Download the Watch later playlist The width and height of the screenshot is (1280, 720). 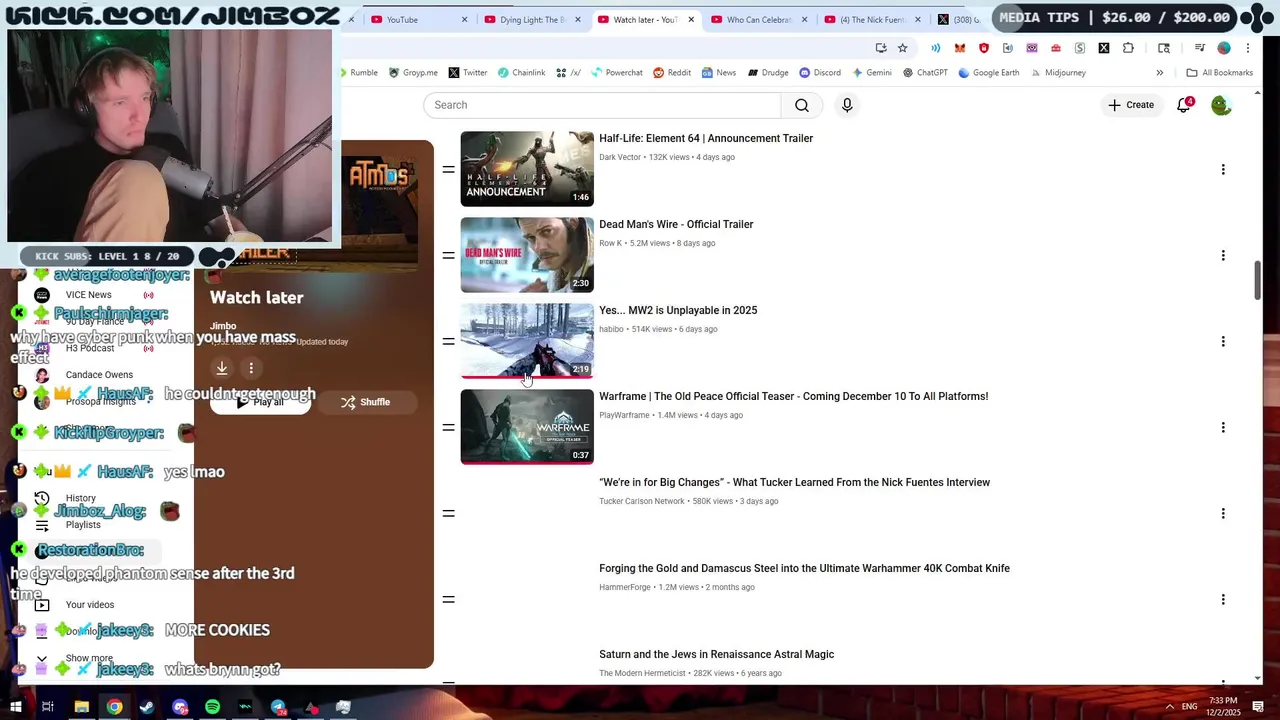pyautogui.click(x=222, y=368)
